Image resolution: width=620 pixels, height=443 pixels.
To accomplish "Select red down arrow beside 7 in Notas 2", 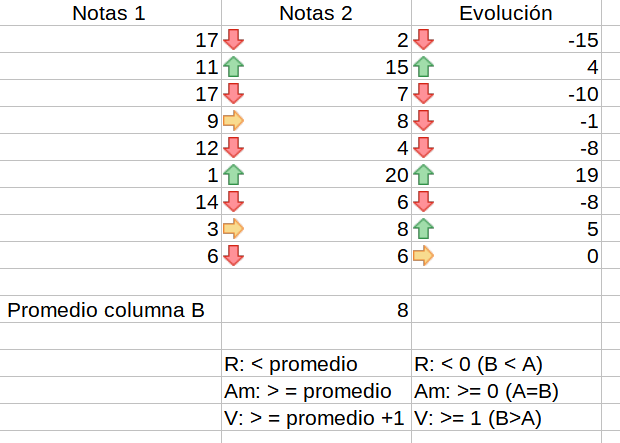I will coord(233,94).
